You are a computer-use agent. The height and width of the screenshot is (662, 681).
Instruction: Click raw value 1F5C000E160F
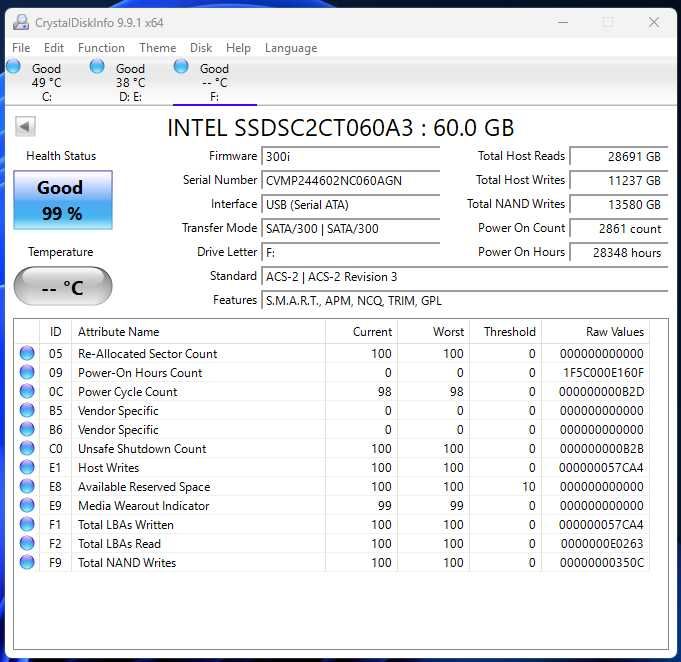click(x=603, y=373)
